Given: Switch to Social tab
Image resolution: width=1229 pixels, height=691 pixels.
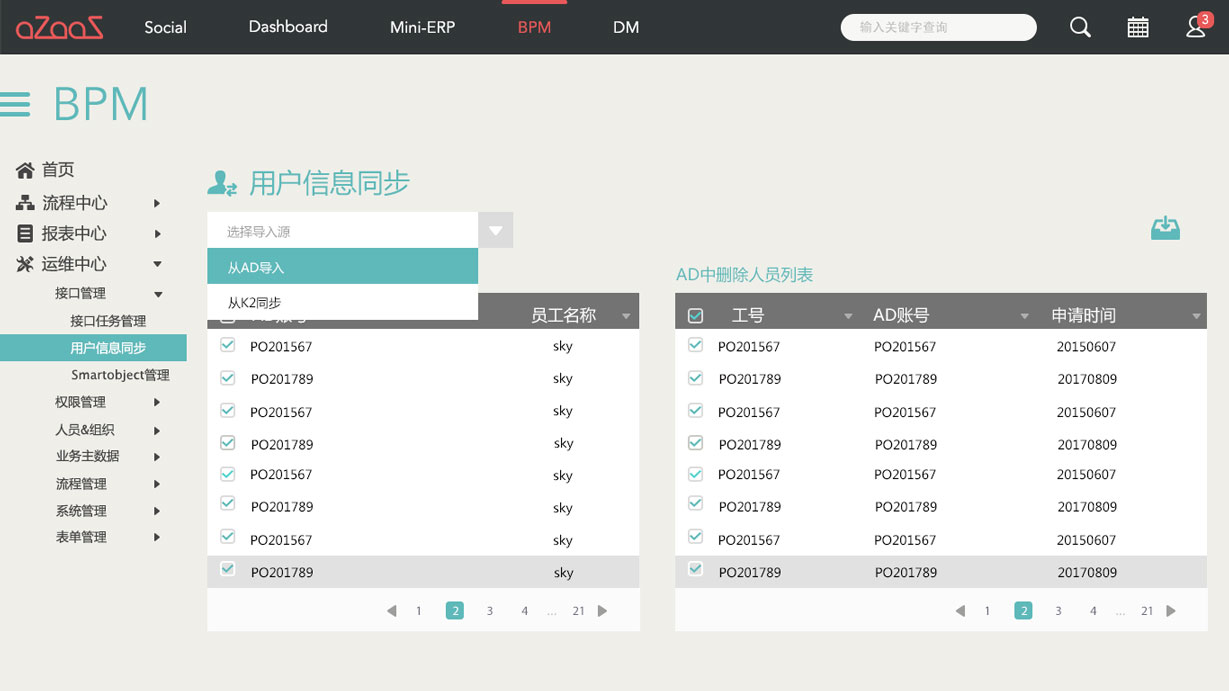Looking at the screenshot, I should coord(165,27).
